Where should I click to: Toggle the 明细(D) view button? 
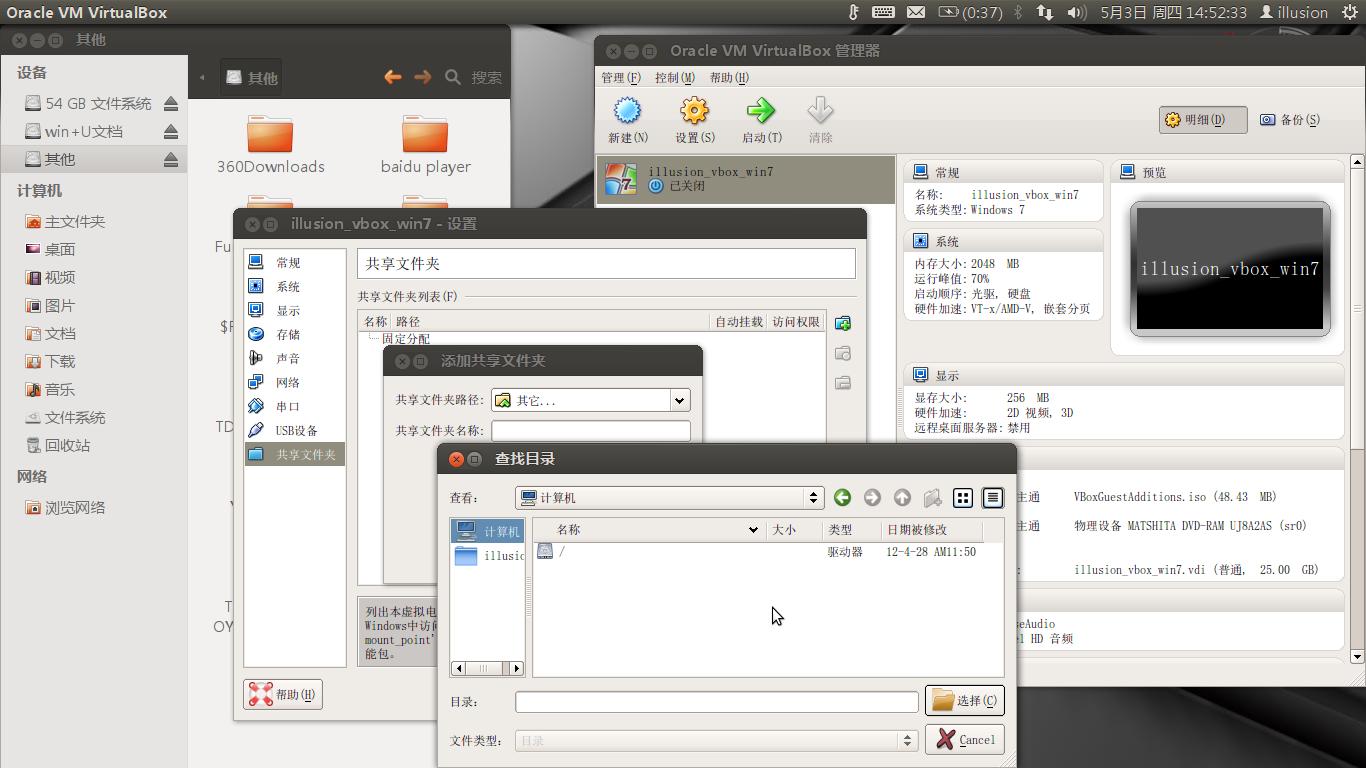pyautogui.click(x=1203, y=119)
